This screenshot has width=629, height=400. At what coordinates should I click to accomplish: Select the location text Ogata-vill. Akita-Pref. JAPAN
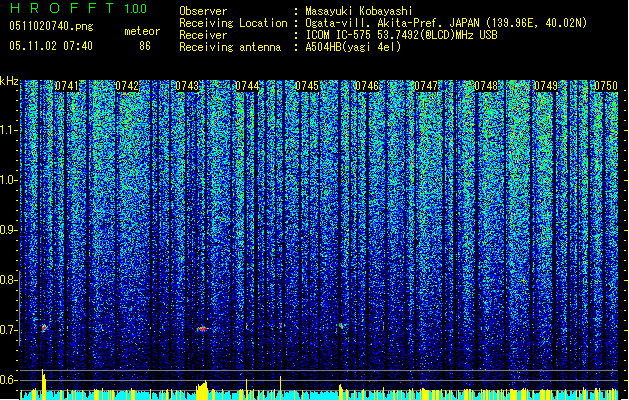pos(392,23)
